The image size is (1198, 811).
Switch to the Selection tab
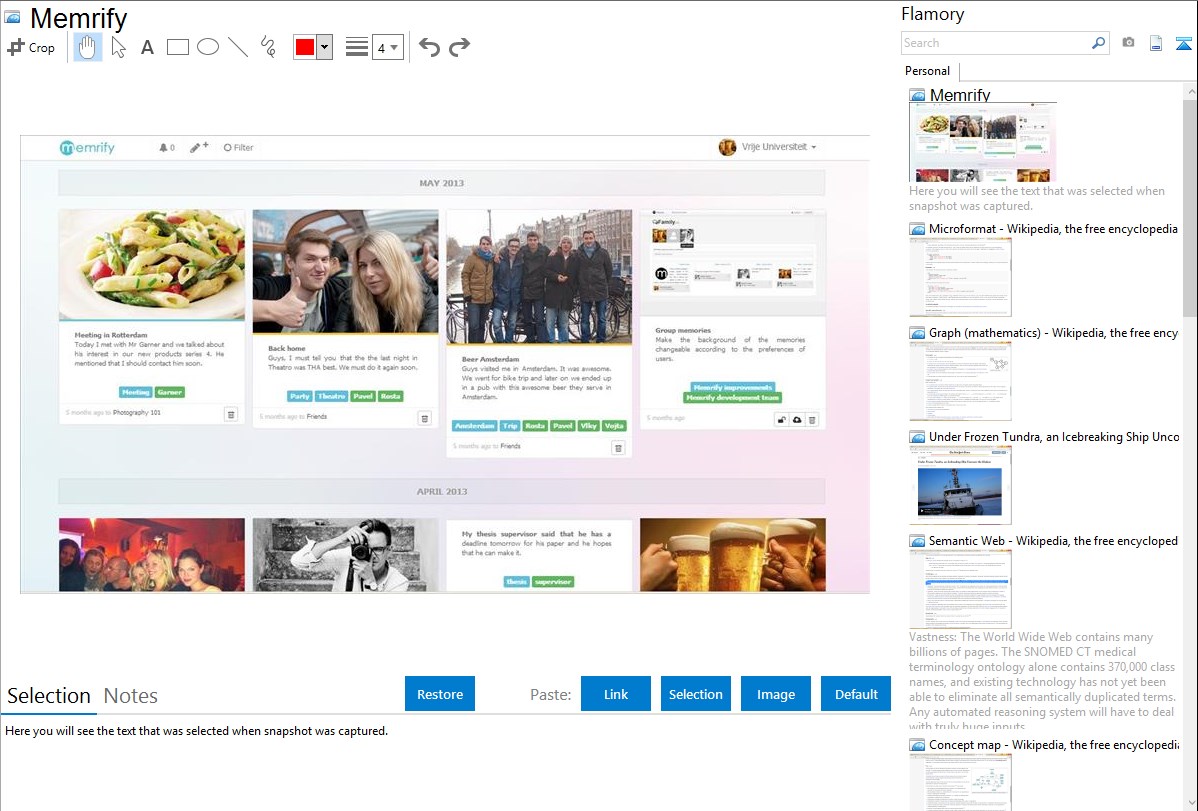[x=49, y=696]
